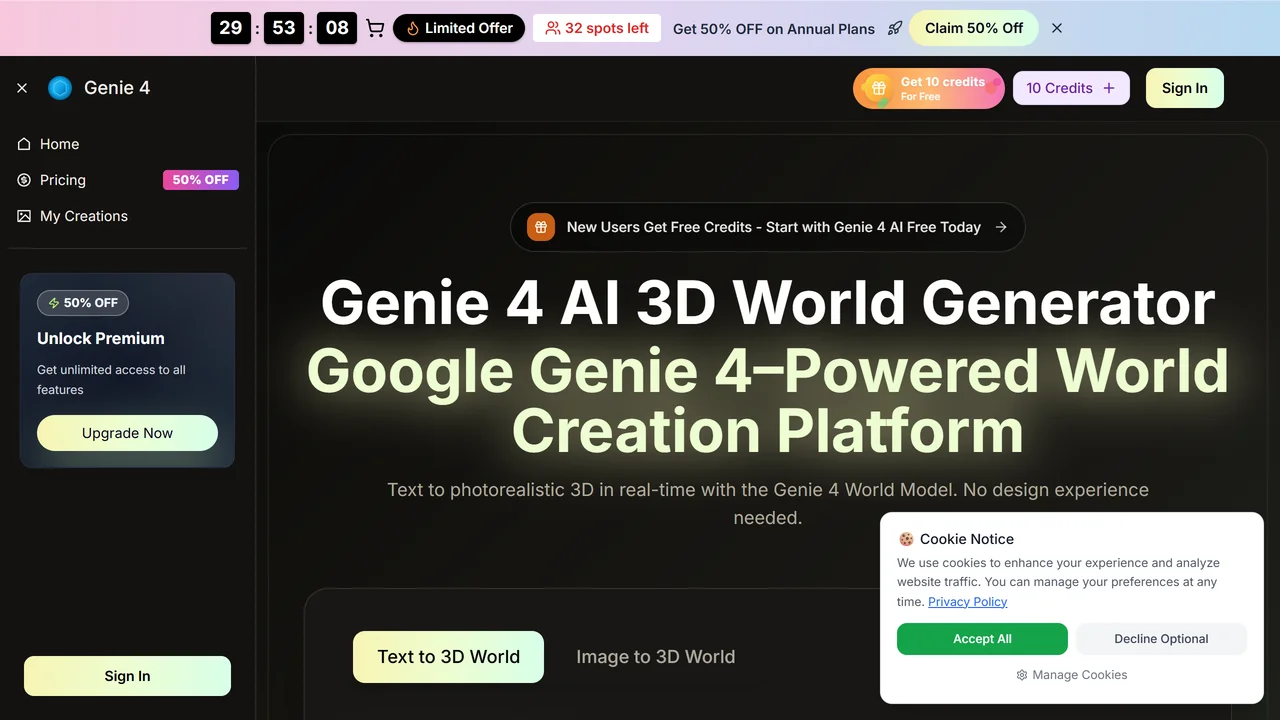The image size is (1280, 720).
Task: Click the countdown minutes box showing 53
Action: point(284,28)
